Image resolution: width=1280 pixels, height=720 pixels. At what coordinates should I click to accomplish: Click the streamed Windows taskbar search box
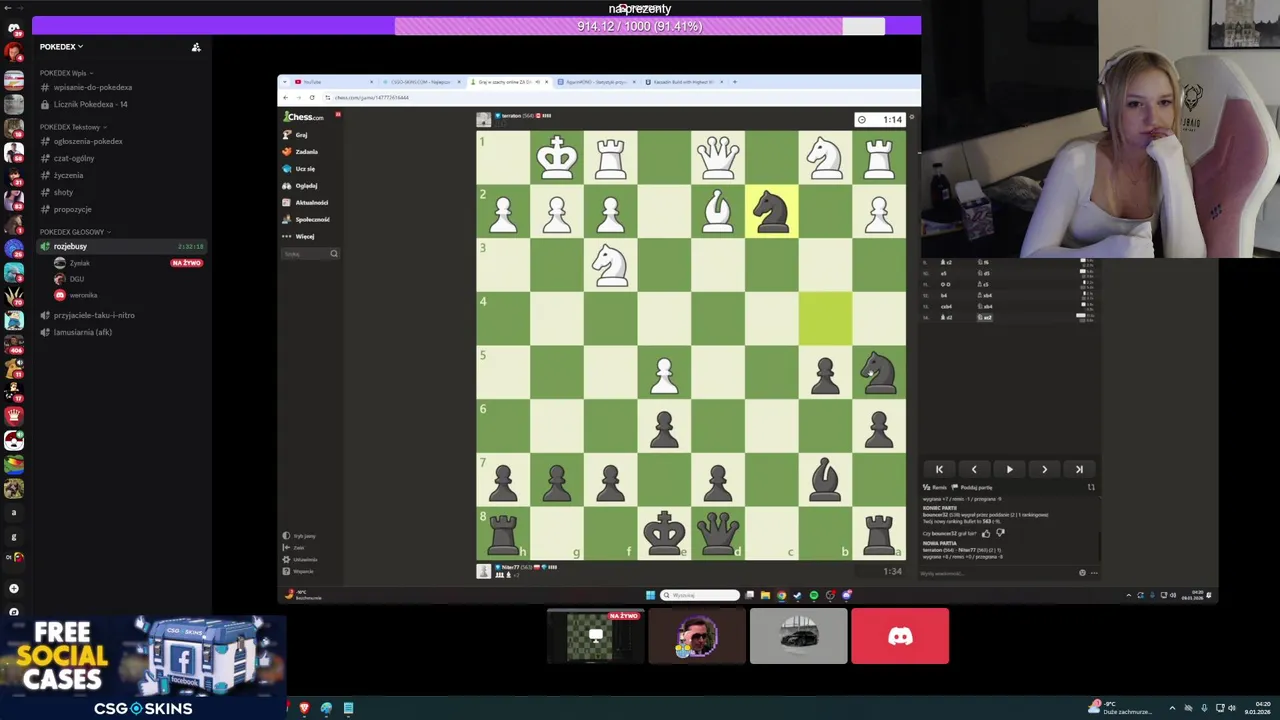pyautogui.click(x=699, y=595)
